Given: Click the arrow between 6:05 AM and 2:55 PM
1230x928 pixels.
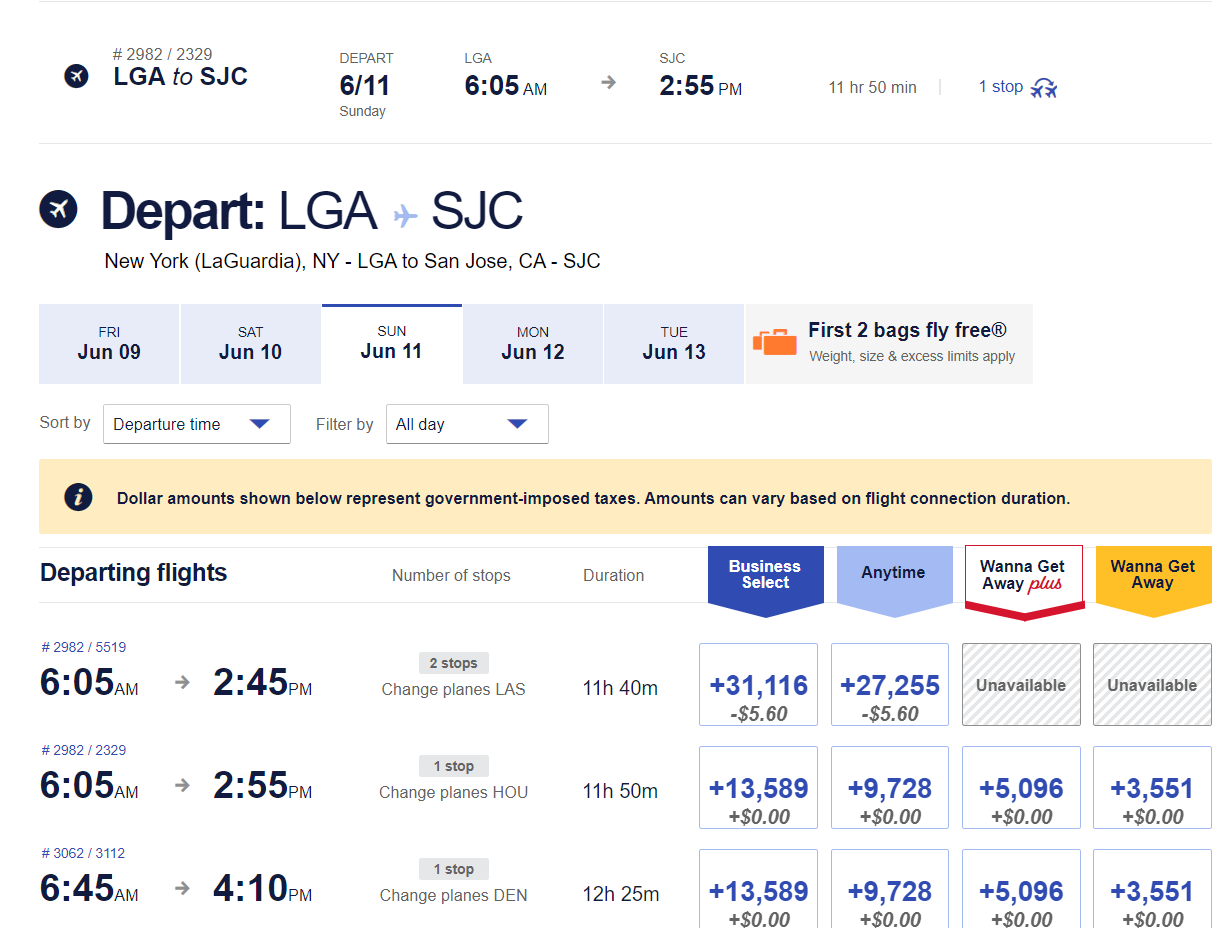Looking at the screenshot, I should [183, 785].
